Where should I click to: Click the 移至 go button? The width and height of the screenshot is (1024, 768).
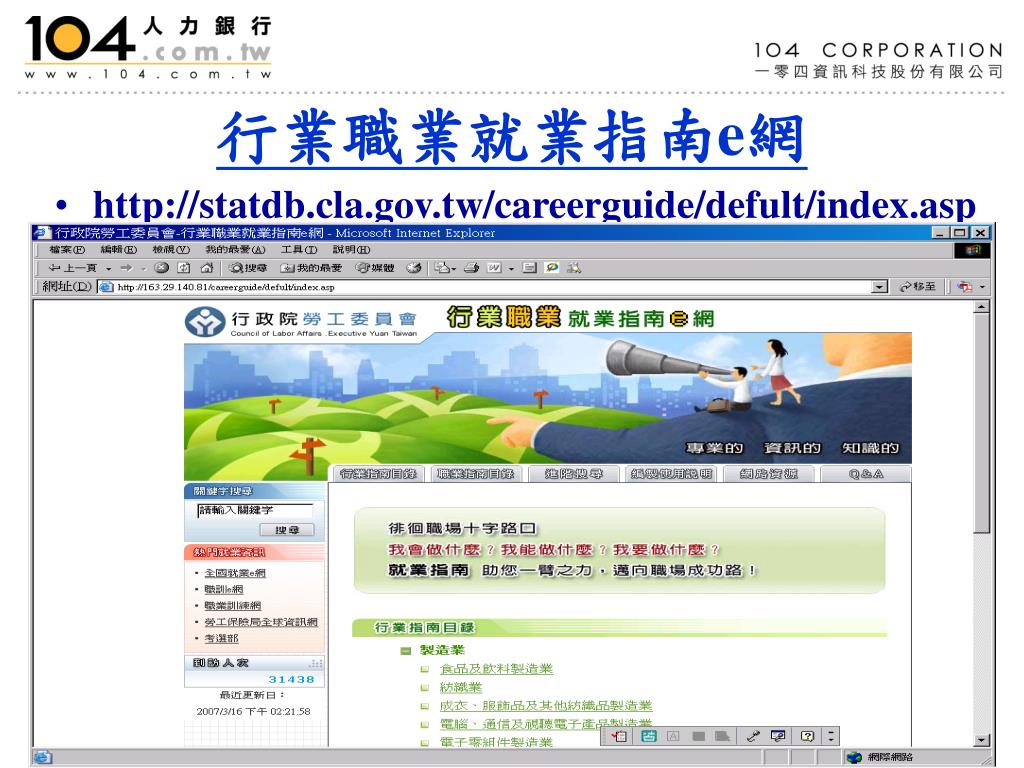(918, 287)
